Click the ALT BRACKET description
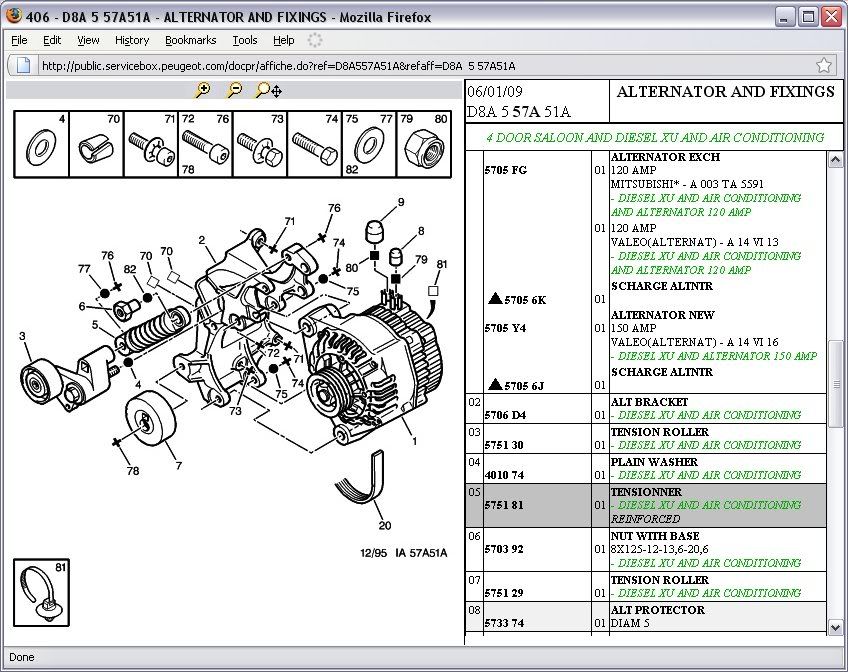 coord(649,402)
